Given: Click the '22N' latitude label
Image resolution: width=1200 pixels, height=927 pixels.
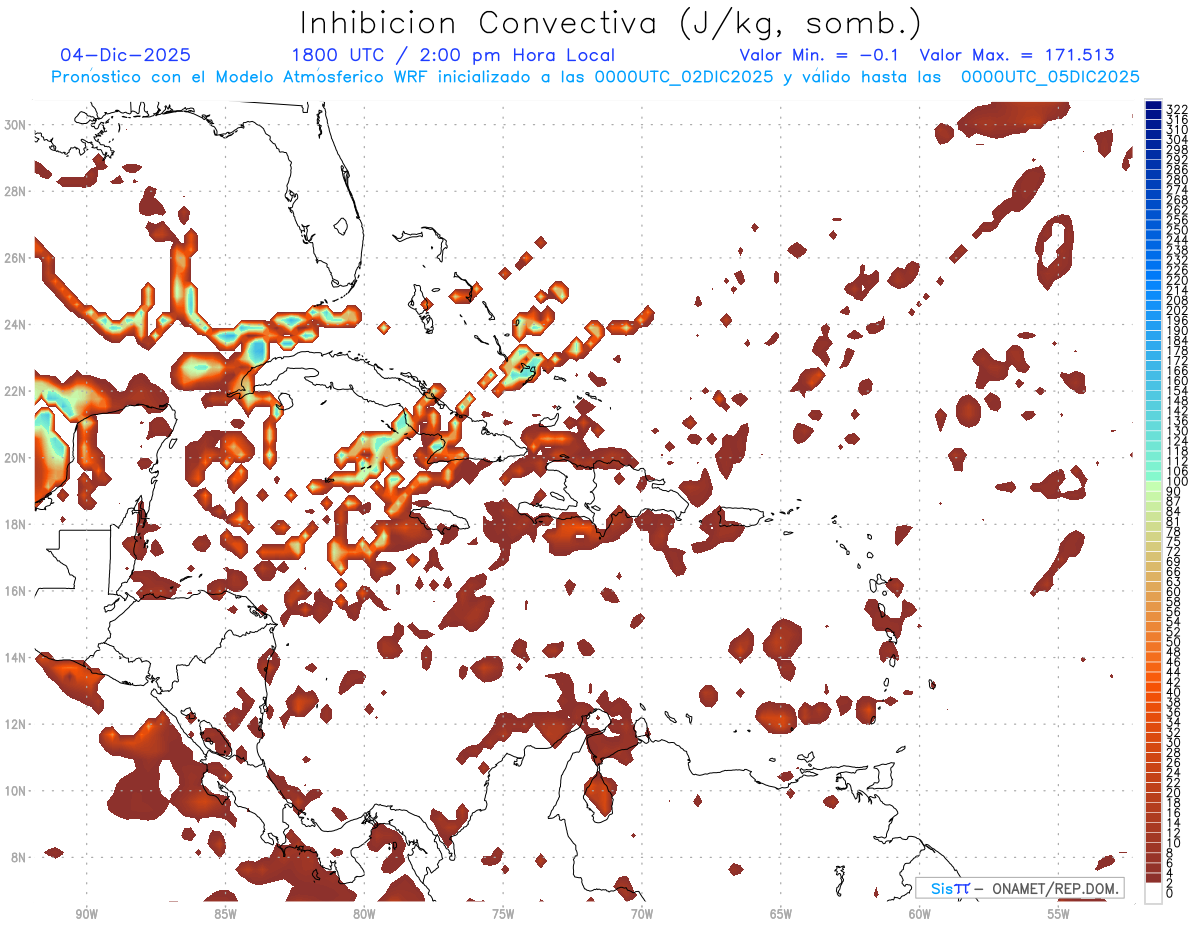Looking at the screenshot, I should tap(16, 391).
